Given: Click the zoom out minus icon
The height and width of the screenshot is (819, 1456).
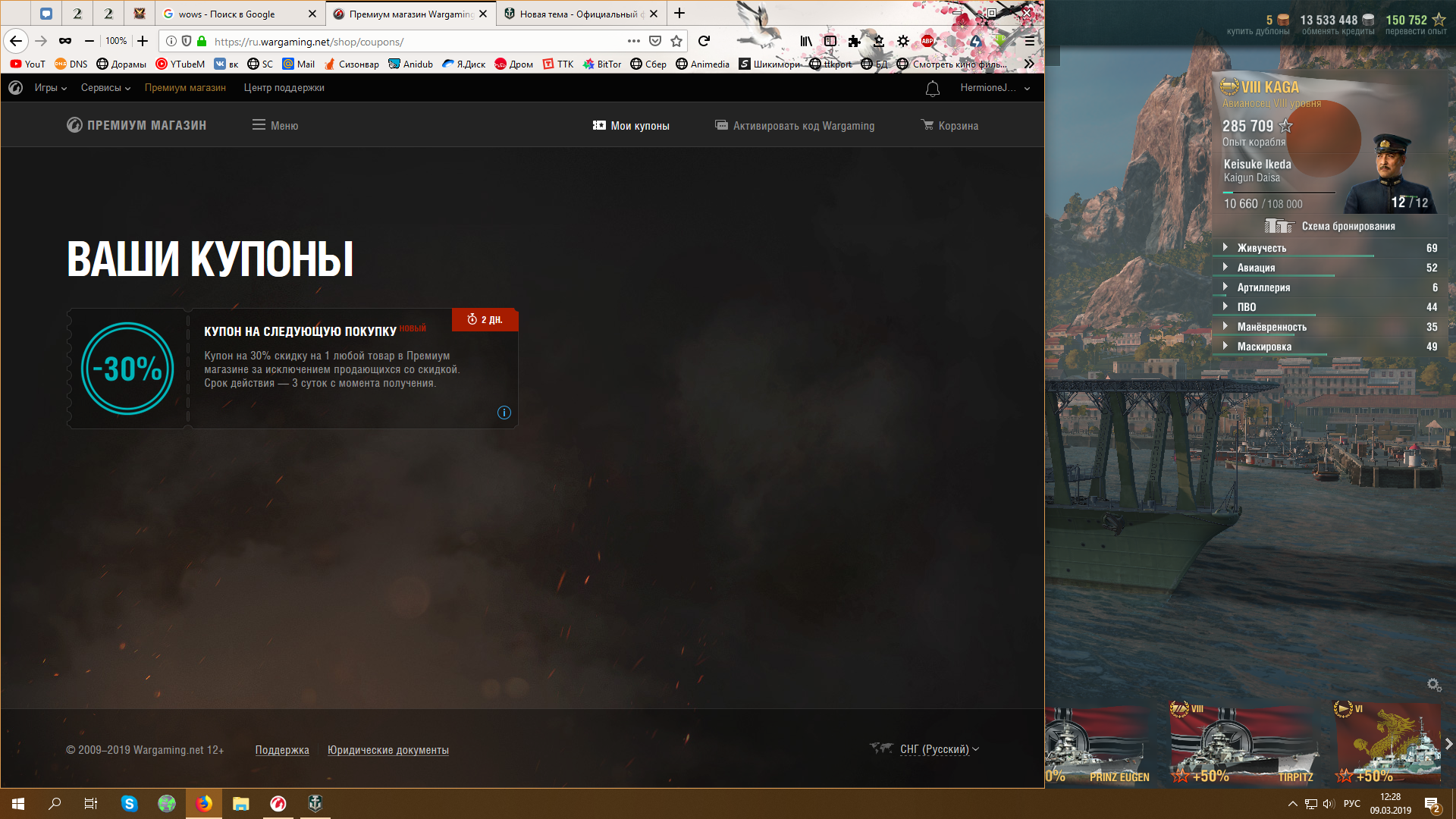Looking at the screenshot, I should coord(89,41).
